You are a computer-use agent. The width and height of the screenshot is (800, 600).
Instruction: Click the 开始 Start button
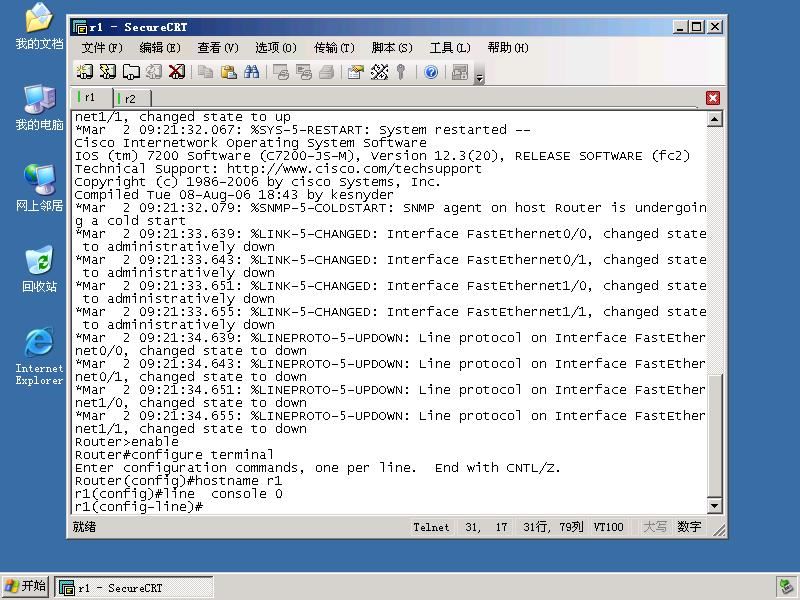(x=26, y=586)
